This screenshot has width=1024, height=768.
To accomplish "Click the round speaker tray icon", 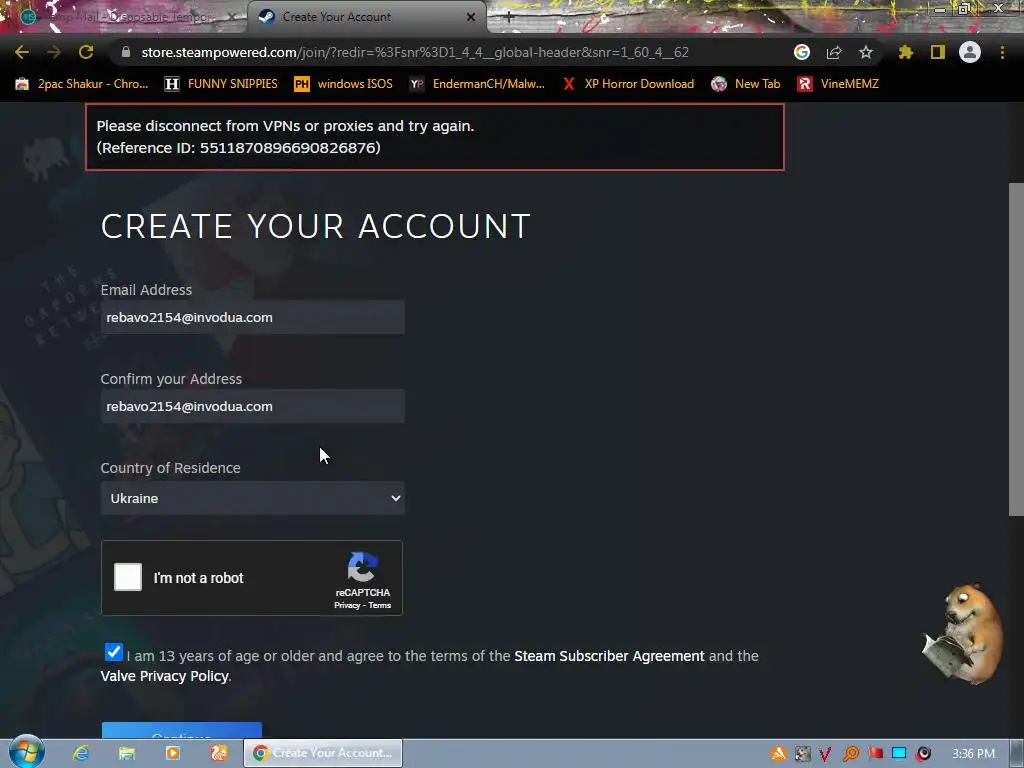I will [923, 754].
